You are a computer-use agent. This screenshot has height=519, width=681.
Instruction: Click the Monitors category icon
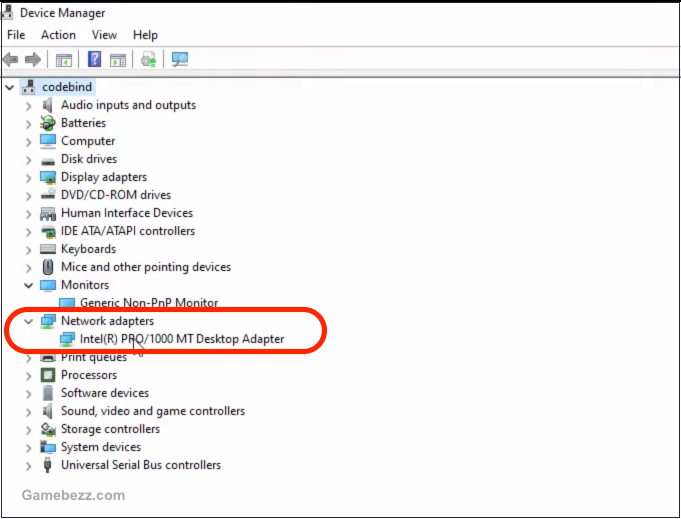48,285
